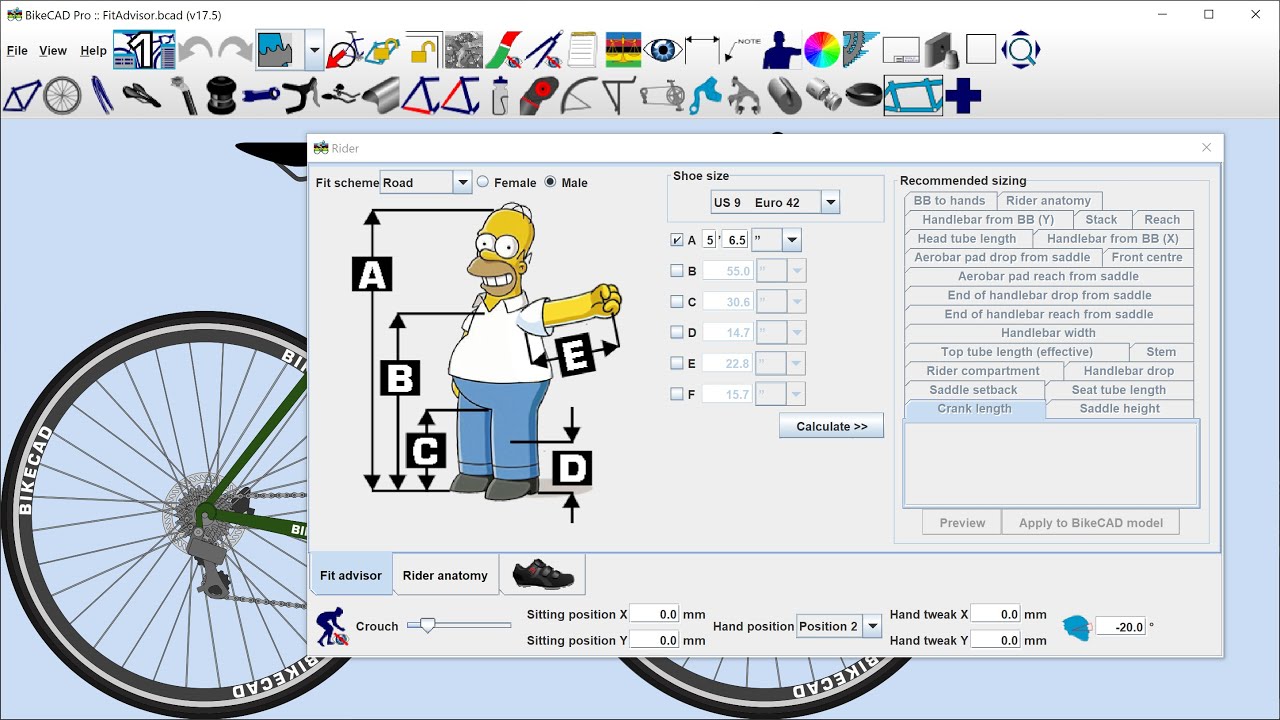Open the scales of justice flag icon

click(622, 50)
